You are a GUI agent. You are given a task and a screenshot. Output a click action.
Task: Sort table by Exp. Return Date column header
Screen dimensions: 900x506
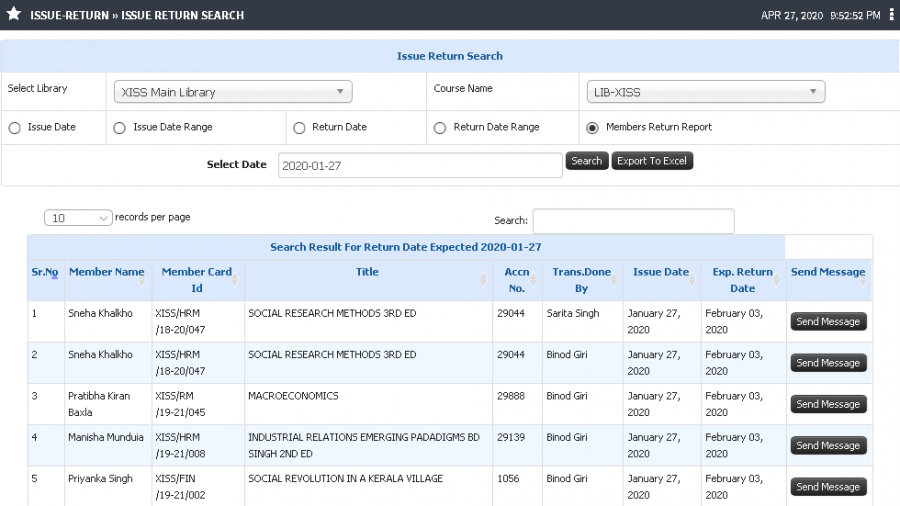743,280
